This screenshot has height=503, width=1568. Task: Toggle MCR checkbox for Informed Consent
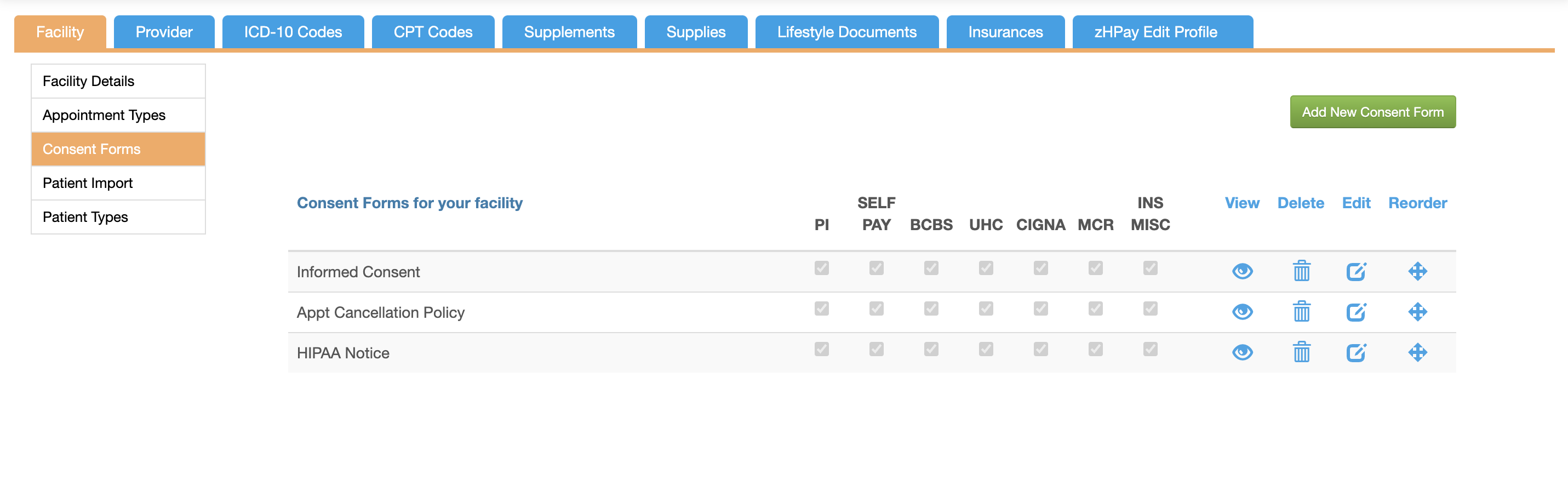coord(1095,268)
